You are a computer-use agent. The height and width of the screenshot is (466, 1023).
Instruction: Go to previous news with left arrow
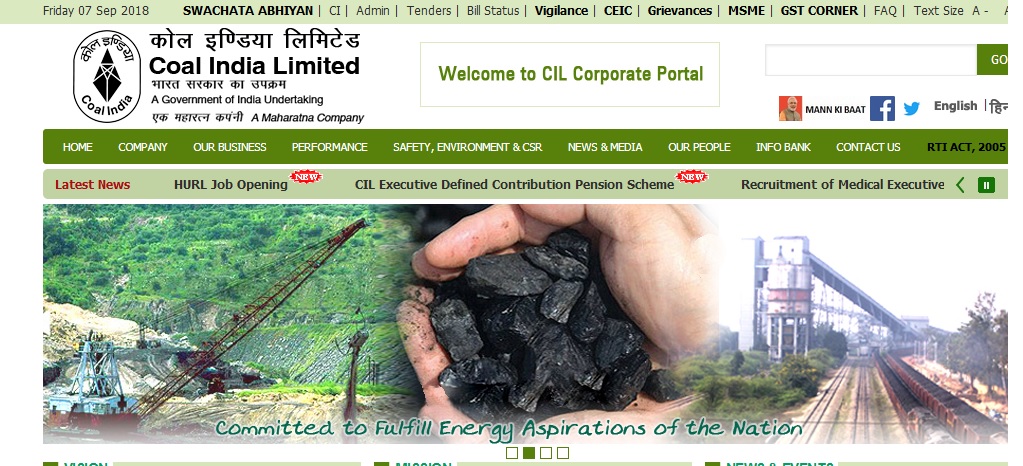coord(960,185)
